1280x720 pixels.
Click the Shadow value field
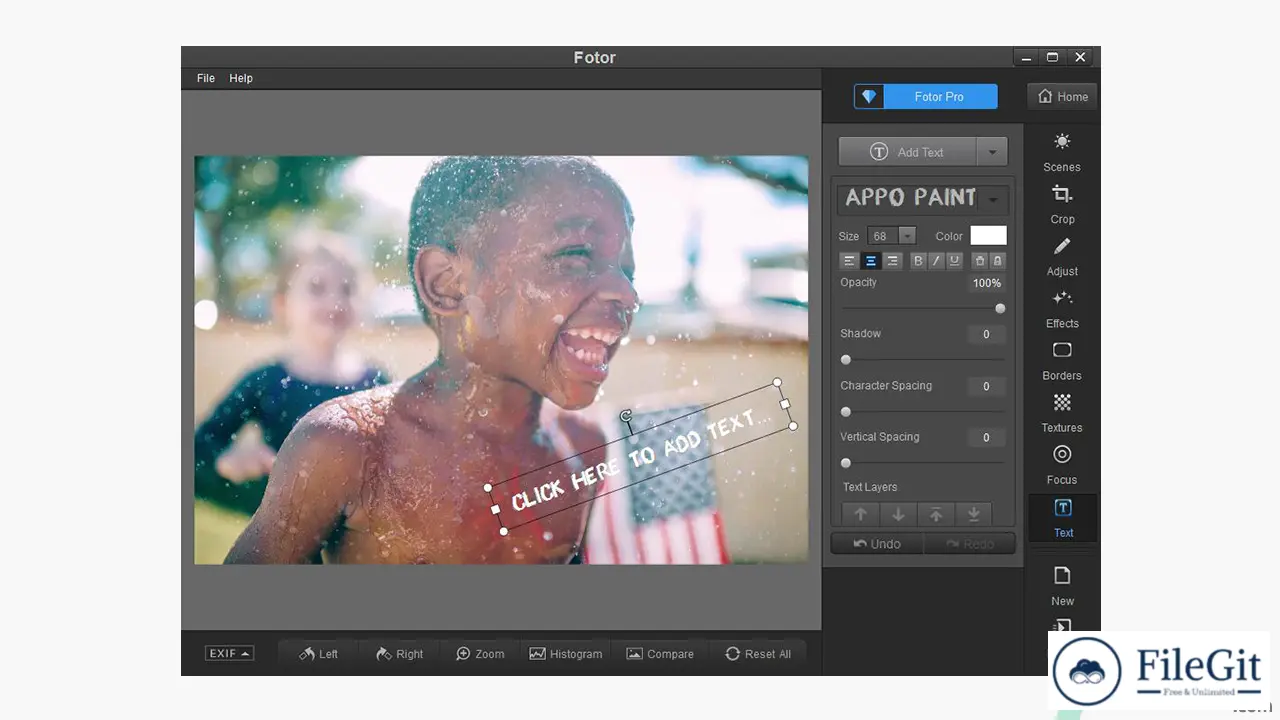click(986, 334)
